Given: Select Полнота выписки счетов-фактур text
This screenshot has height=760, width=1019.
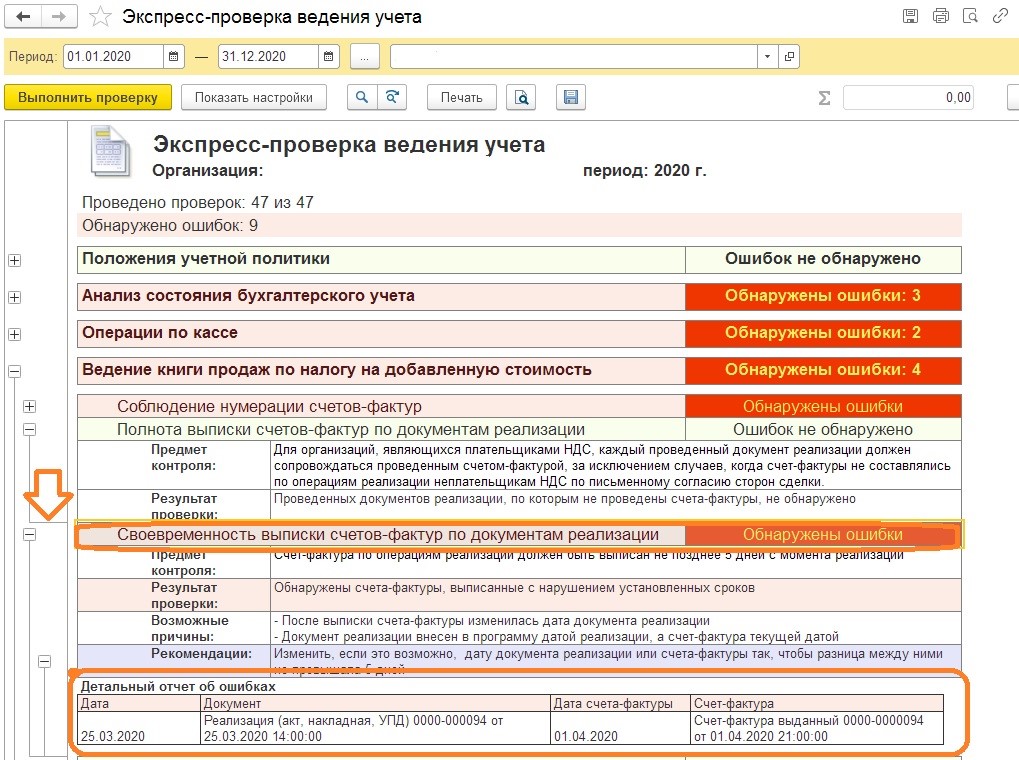Looking at the screenshot, I should point(351,430).
